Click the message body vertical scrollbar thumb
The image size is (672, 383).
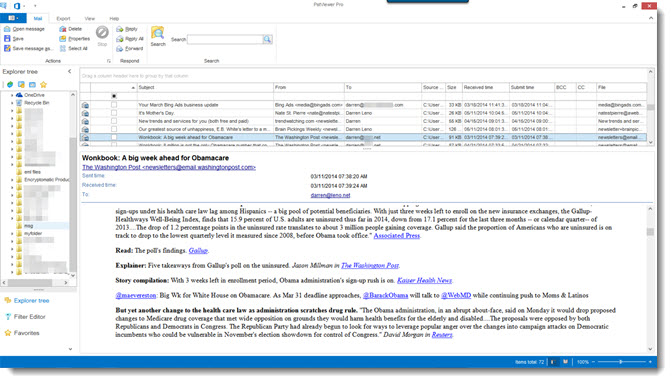pyautogui.click(x=650, y=232)
